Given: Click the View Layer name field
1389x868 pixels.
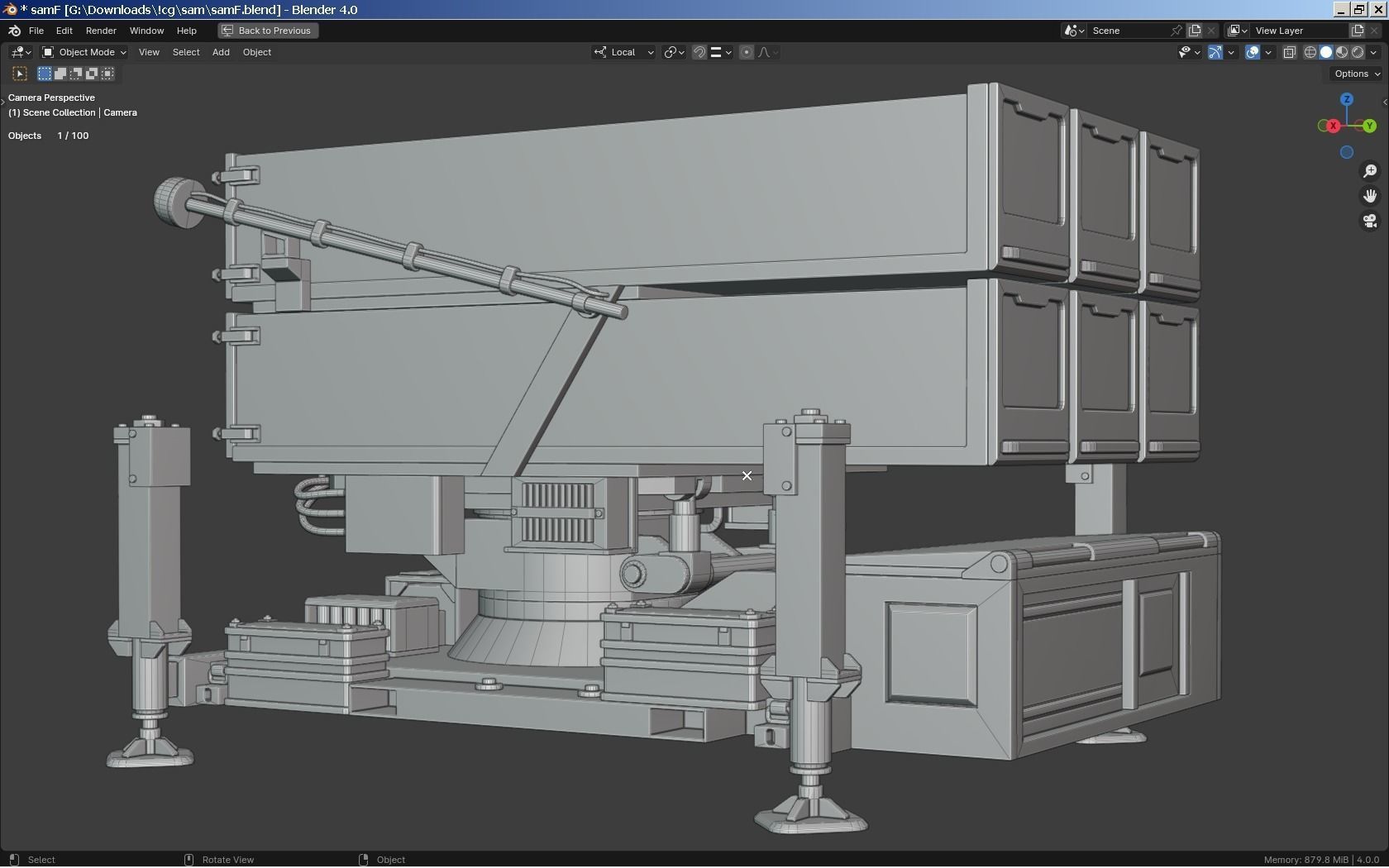Looking at the screenshot, I should (x=1299, y=31).
